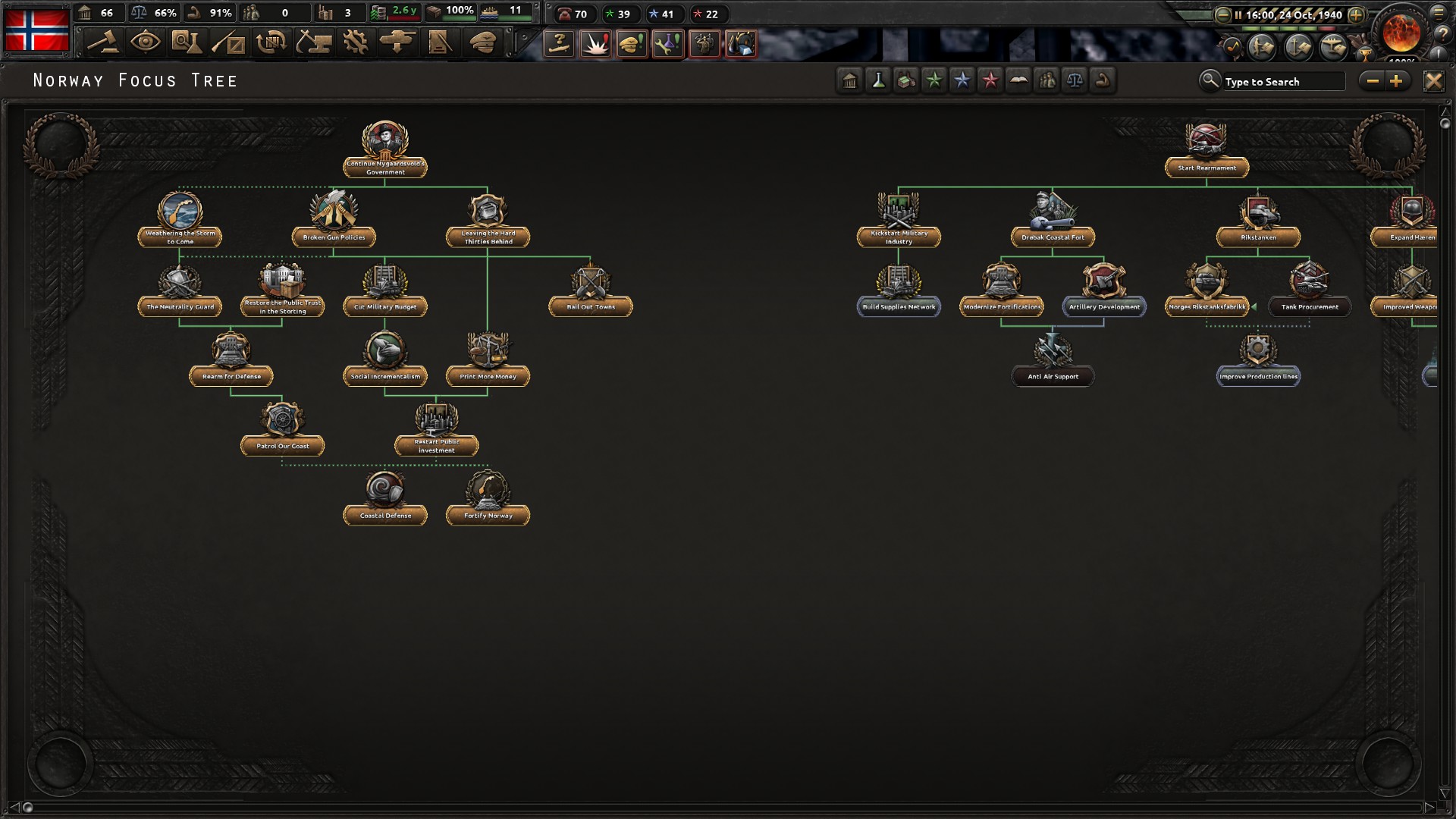Open the Trade tab convoy arrows icon
The image size is (1456, 819).
[274, 43]
